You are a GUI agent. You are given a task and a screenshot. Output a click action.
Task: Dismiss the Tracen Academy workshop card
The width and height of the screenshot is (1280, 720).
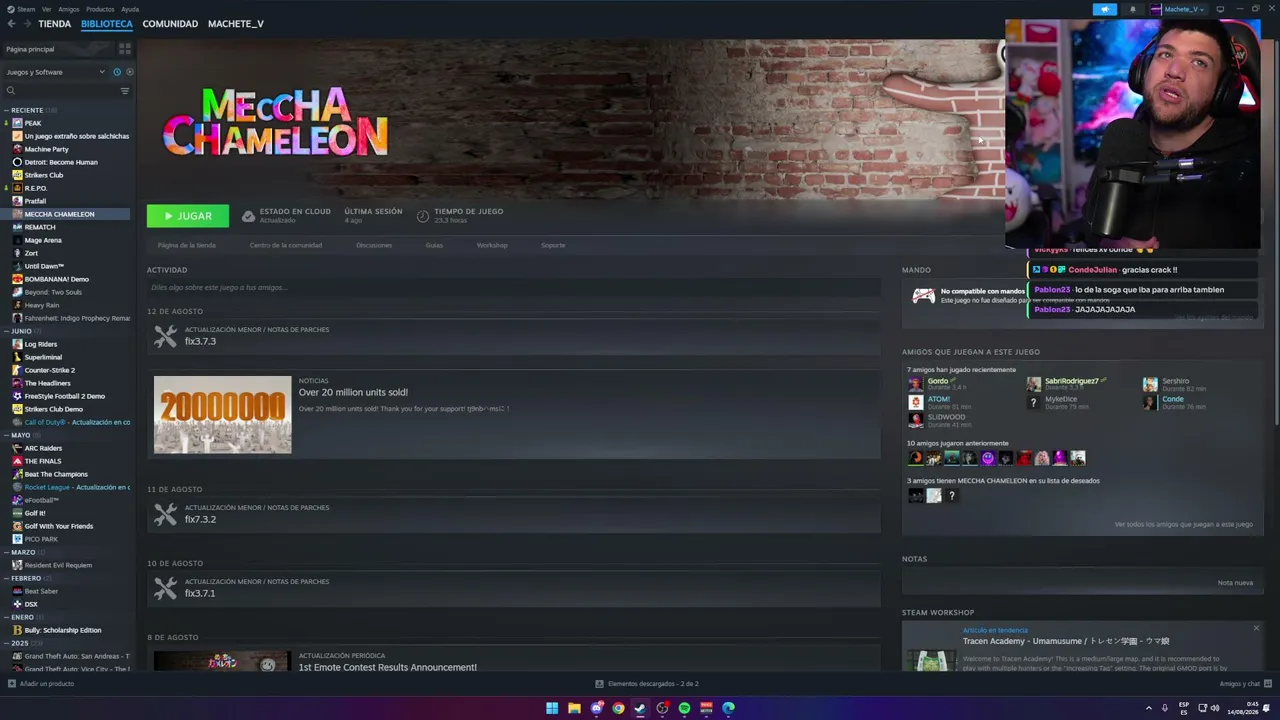pyautogui.click(x=1256, y=628)
